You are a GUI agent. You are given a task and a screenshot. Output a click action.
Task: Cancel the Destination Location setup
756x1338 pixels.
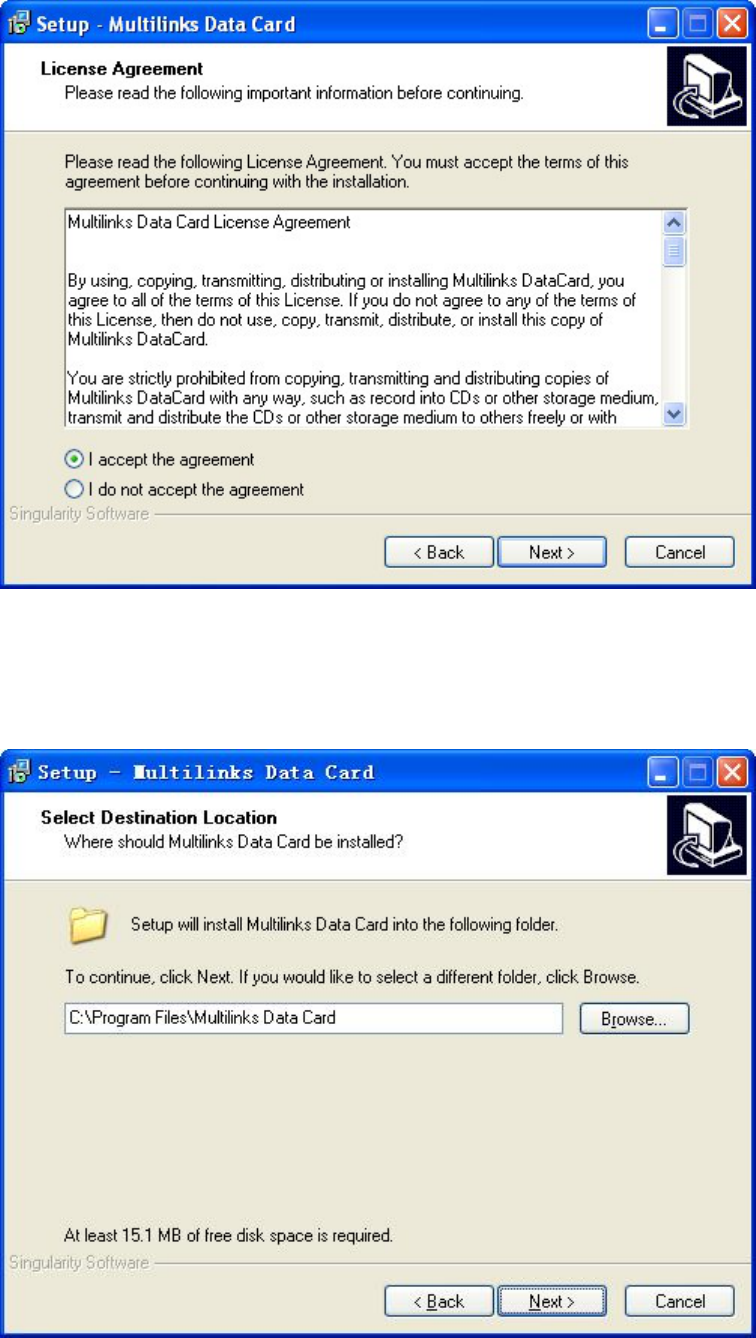pos(680,1301)
